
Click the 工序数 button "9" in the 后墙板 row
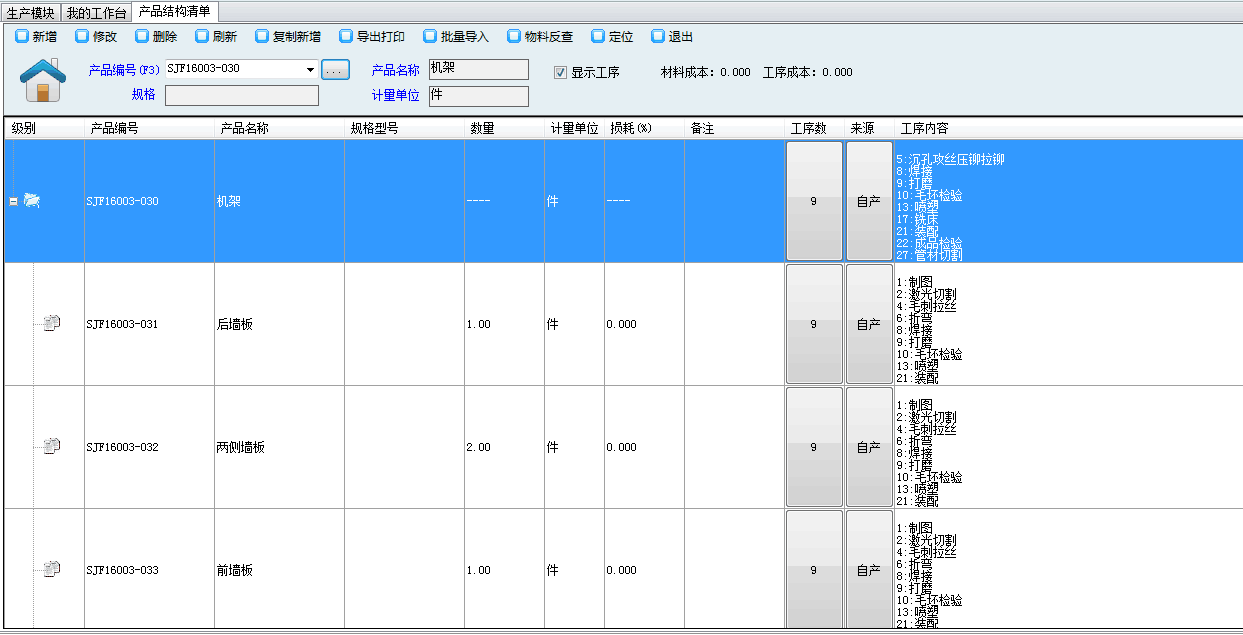(814, 324)
